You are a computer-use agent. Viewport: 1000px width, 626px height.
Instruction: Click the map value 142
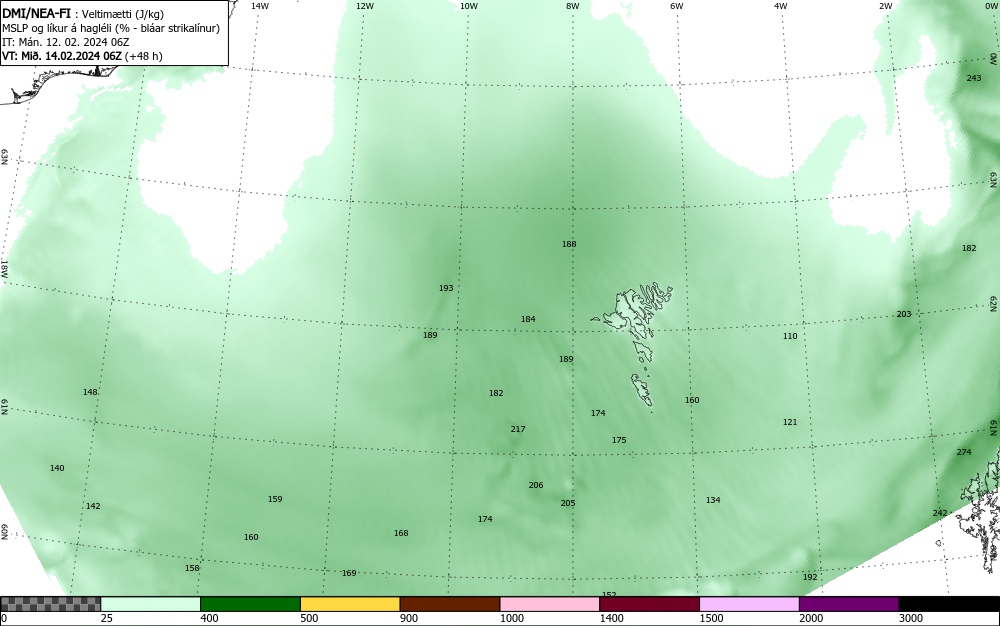(x=93, y=506)
